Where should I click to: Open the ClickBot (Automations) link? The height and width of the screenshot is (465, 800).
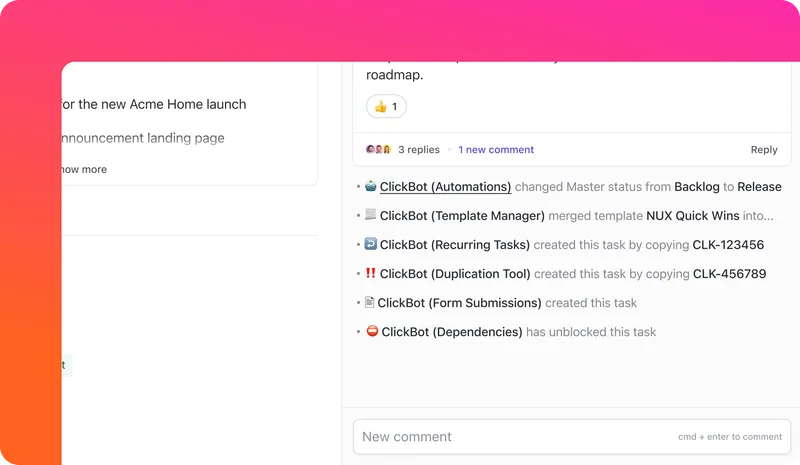(445, 187)
